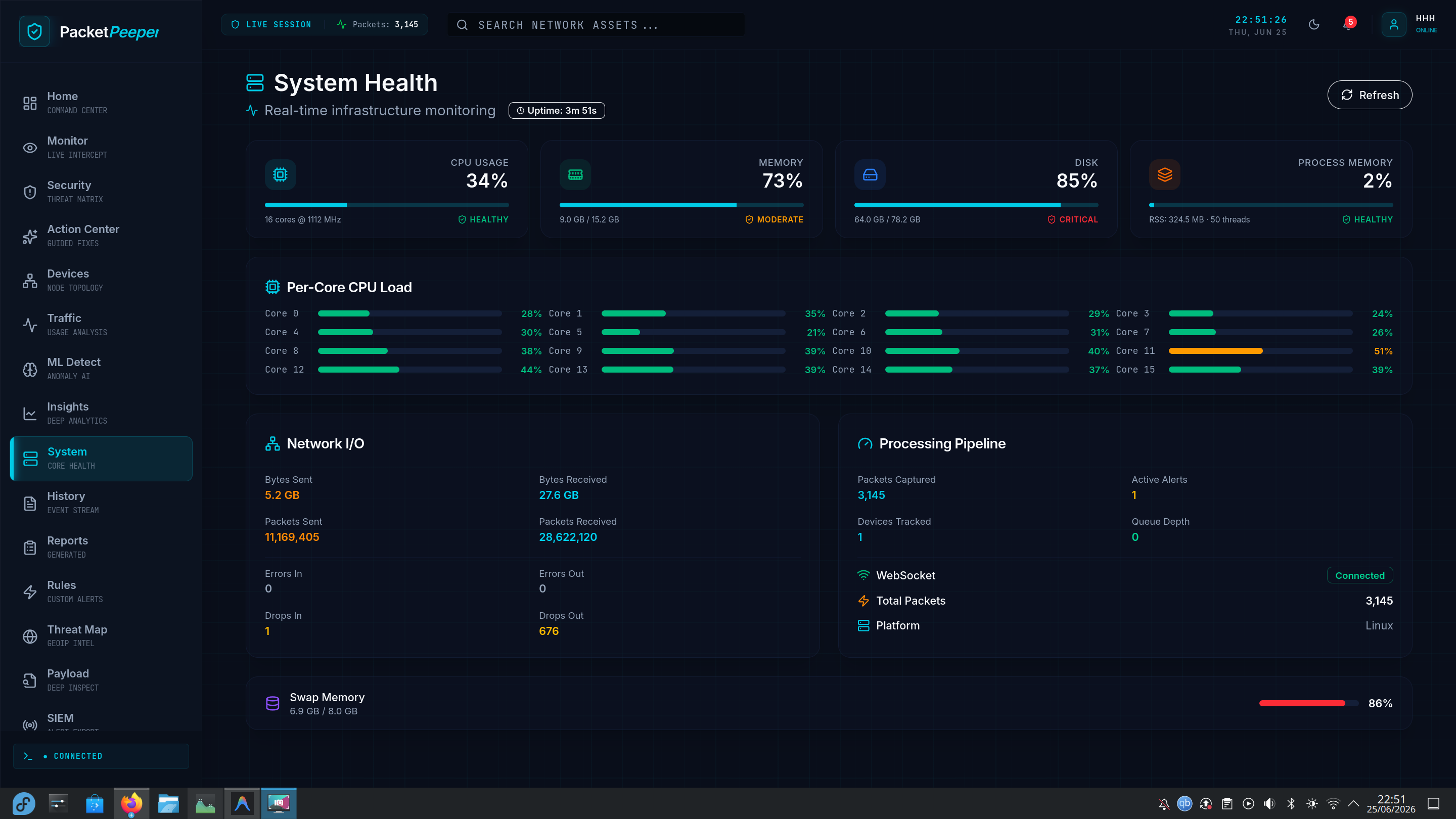Click Drops Out value 676
Viewport: 1456px width, 819px height.
pyautogui.click(x=549, y=631)
